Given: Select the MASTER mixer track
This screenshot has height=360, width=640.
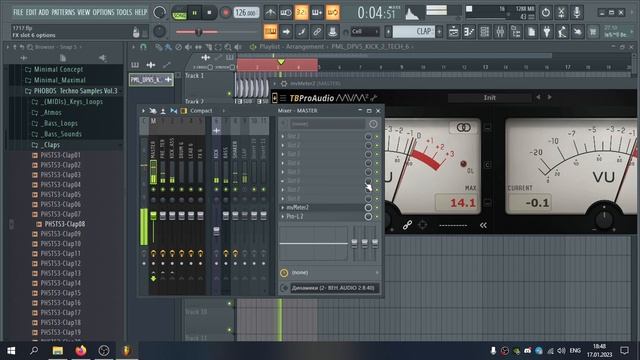Looking at the screenshot, I should [153, 150].
